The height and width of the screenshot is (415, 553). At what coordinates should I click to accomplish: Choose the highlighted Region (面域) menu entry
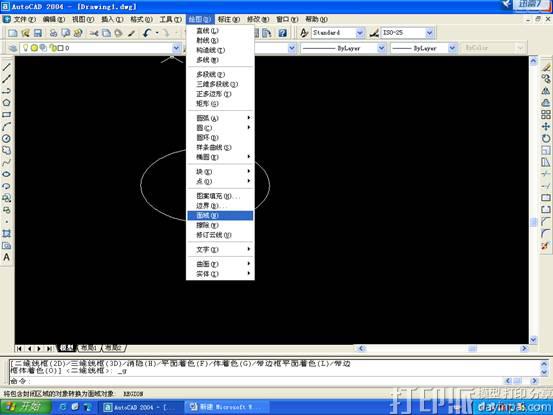click(x=220, y=215)
